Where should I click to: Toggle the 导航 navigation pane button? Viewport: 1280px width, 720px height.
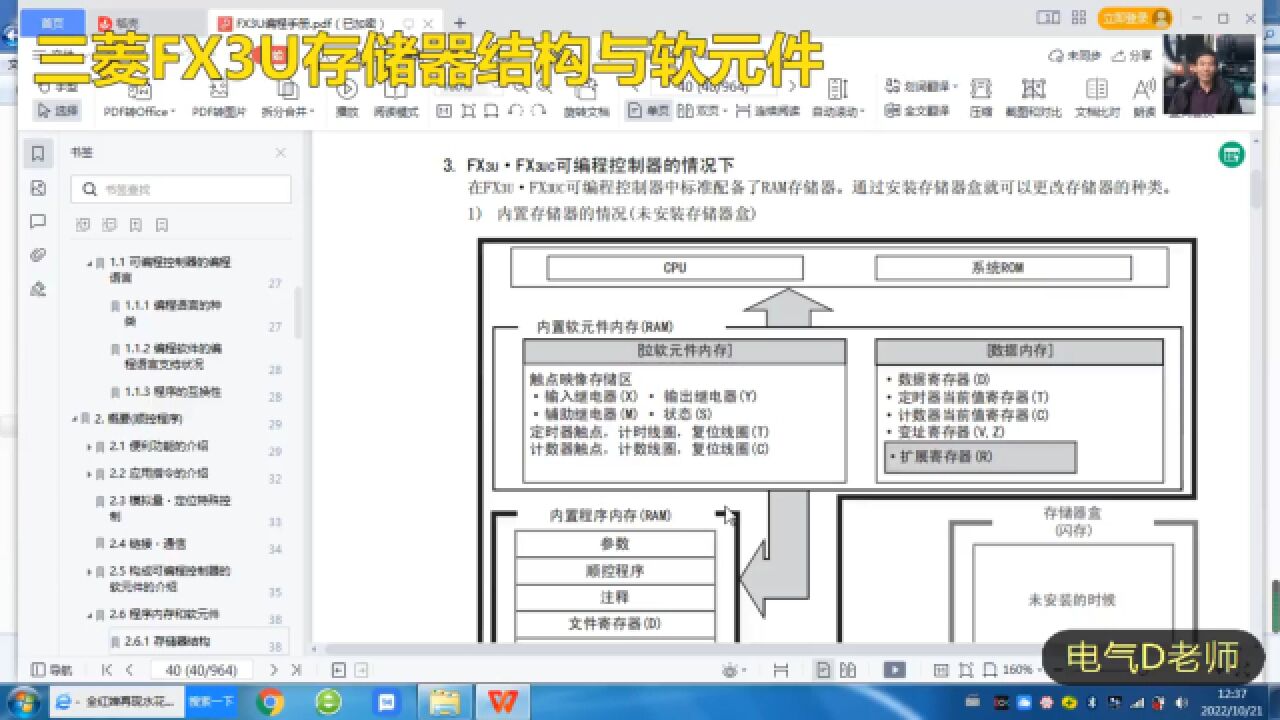pos(52,670)
